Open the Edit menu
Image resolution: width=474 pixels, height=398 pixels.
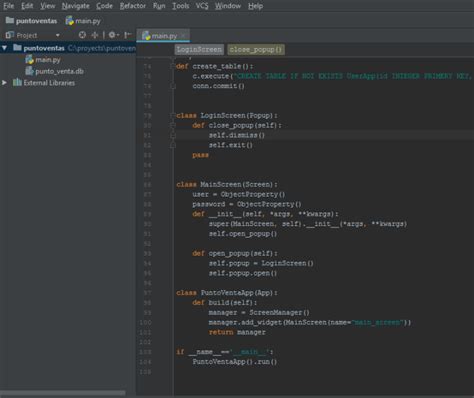[27, 6]
